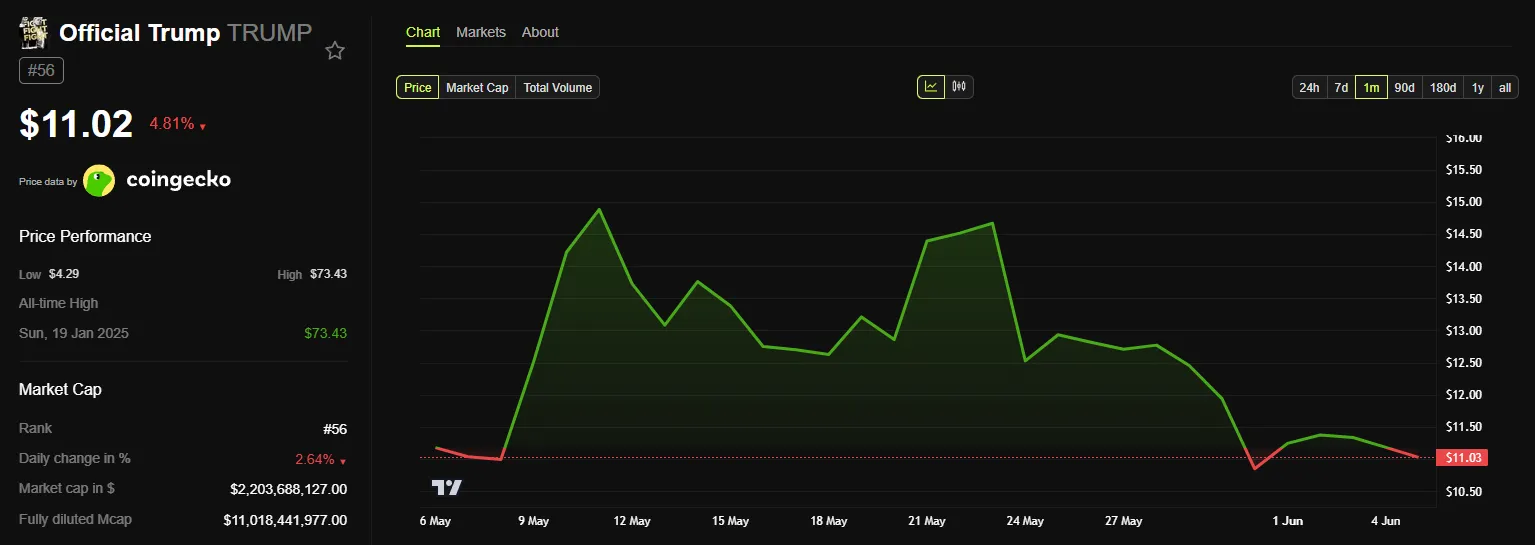This screenshot has height=545, width=1535.
Task: Add Official Trump to favorites star
Action: coord(335,51)
